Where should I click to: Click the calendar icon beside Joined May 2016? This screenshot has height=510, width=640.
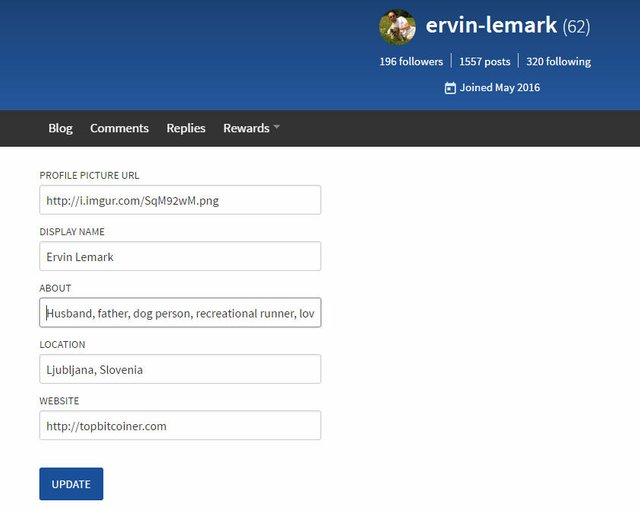[450, 88]
